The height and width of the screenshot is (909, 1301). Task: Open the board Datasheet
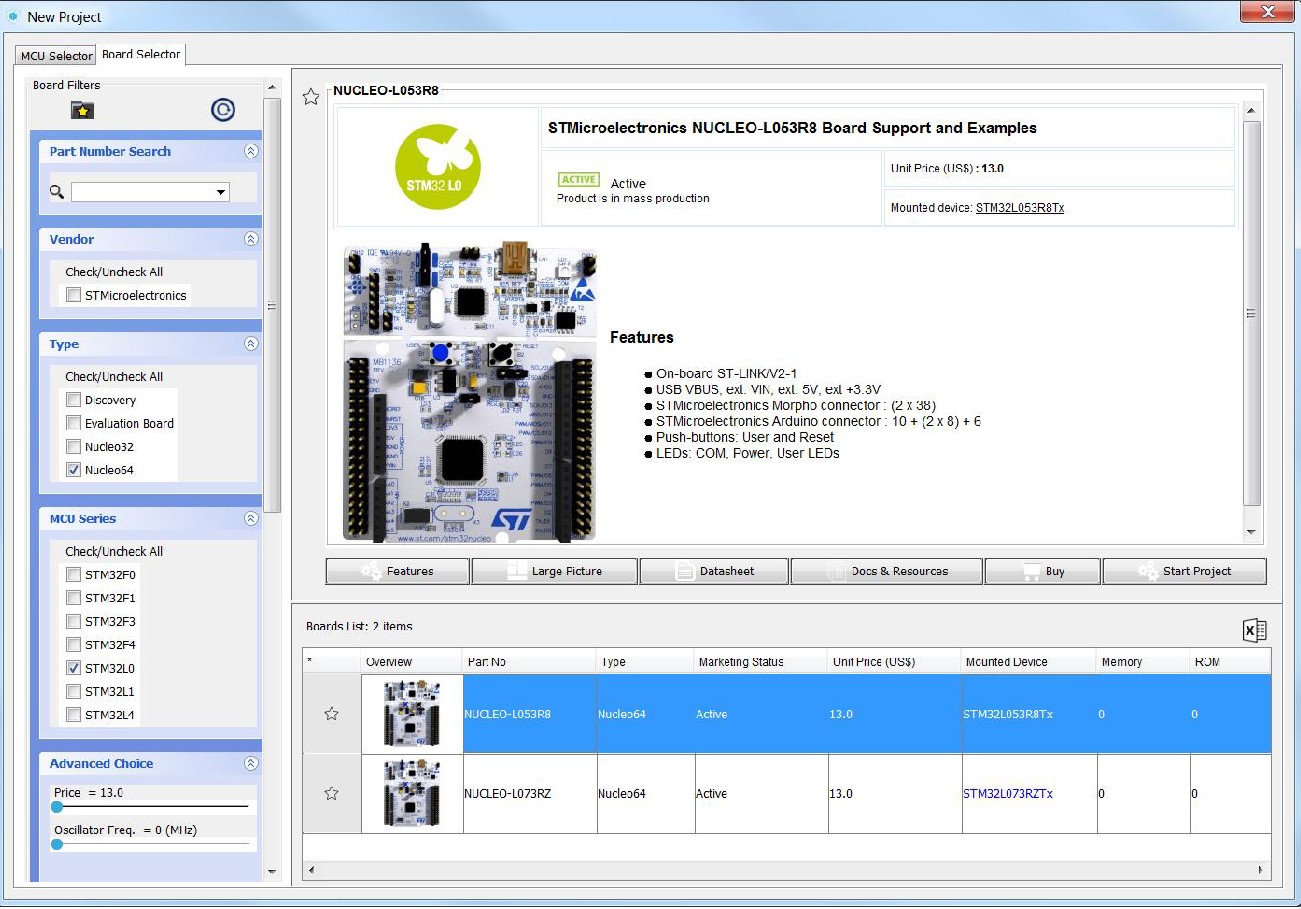pos(714,571)
